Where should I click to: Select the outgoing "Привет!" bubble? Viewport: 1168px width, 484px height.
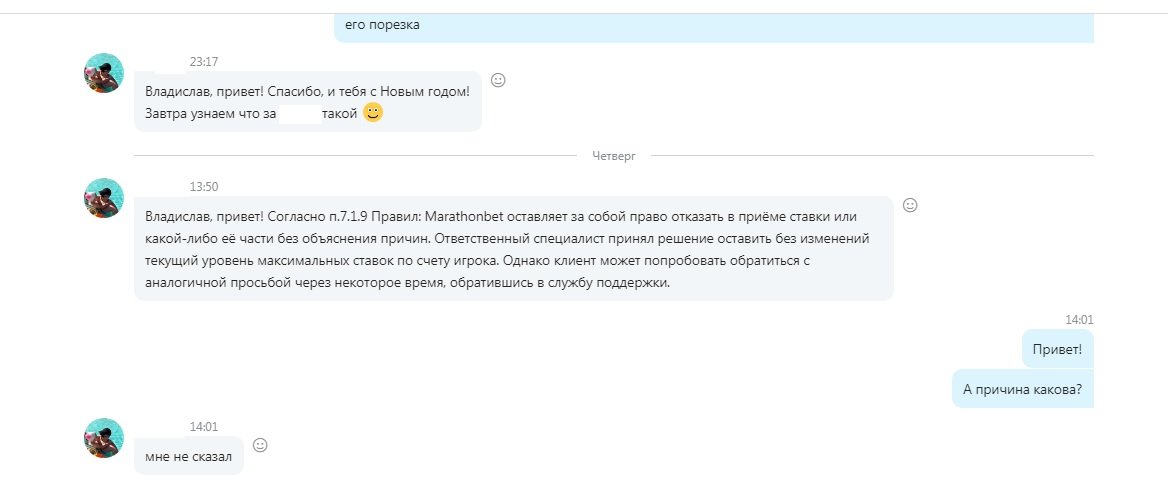(1057, 349)
